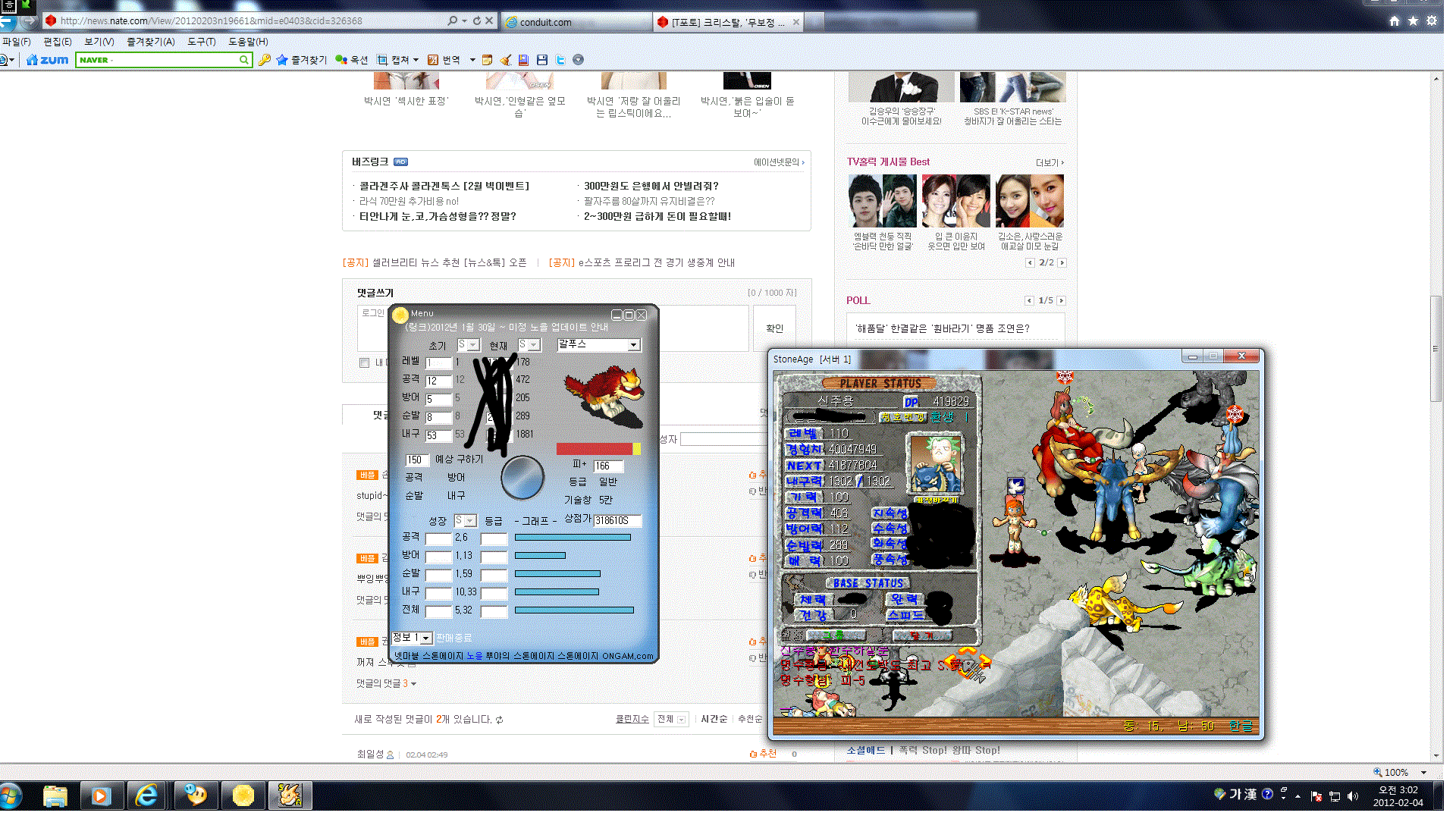Click the stop X icon in address bar
The image size is (1456, 819).
(x=489, y=20)
